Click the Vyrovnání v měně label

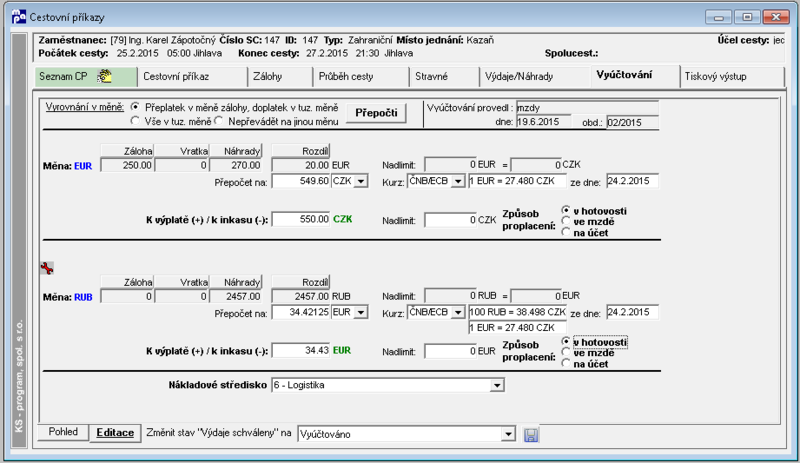pyautogui.click(x=85, y=107)
